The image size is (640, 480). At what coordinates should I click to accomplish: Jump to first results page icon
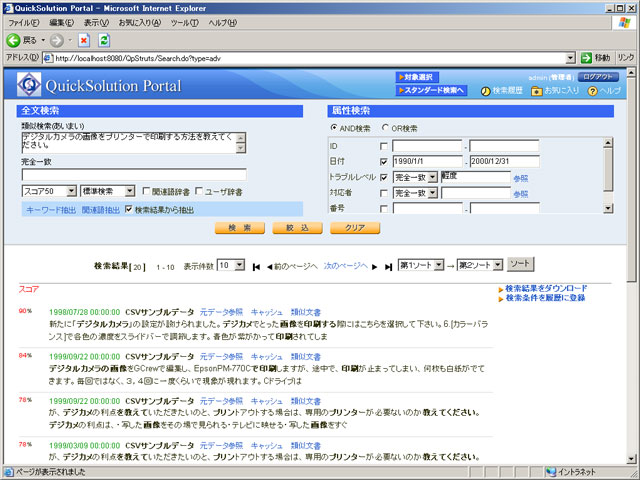click(x=257, y=266)
